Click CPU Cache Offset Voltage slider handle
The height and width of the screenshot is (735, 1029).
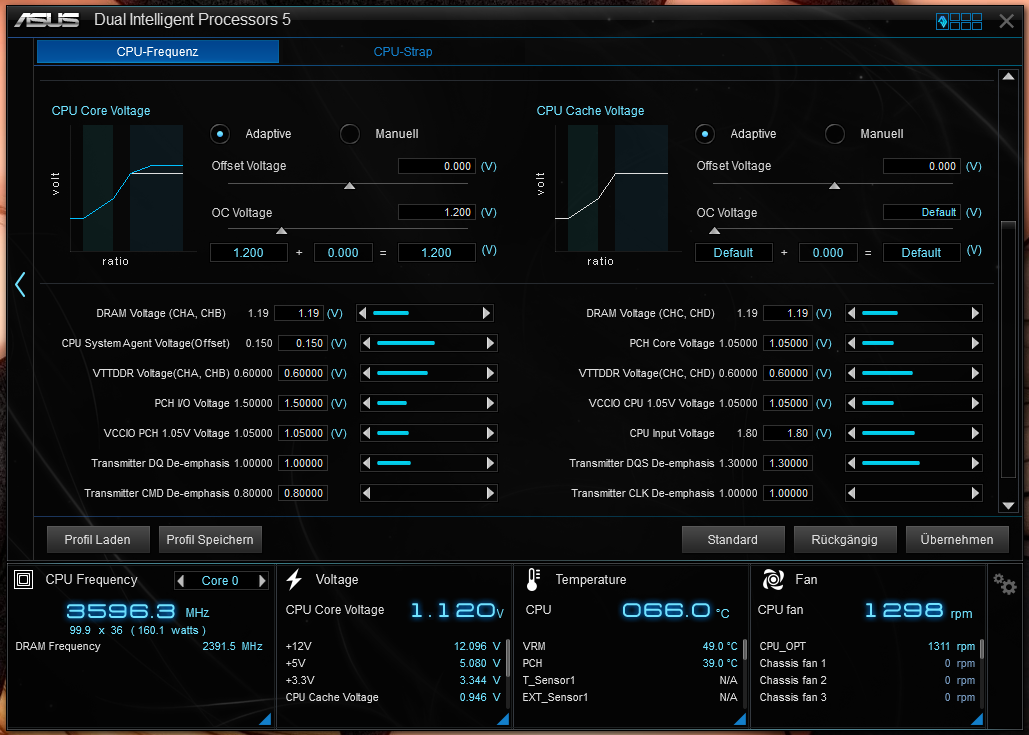click(834, 186)
